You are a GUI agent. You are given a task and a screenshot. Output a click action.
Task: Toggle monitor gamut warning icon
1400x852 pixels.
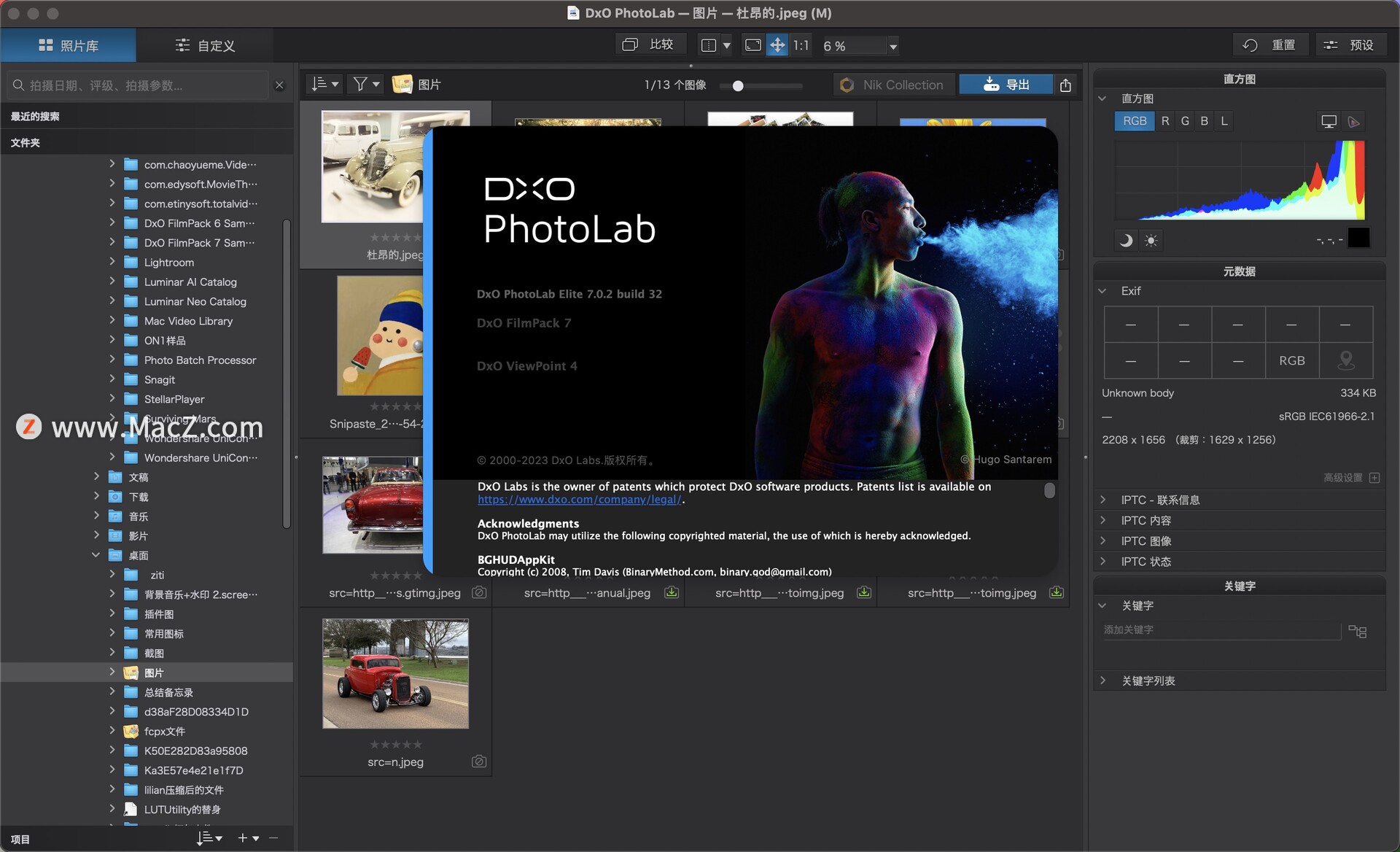click(1329, 122)
